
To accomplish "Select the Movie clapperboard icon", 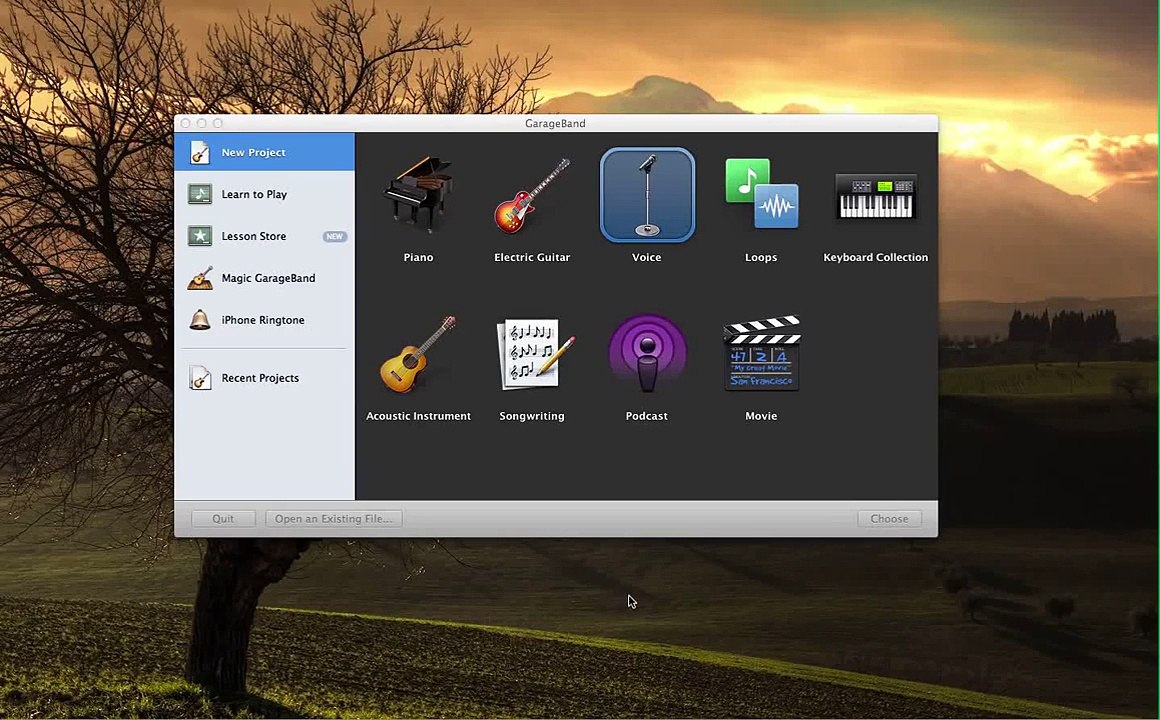I will click(x=762, y=353).
